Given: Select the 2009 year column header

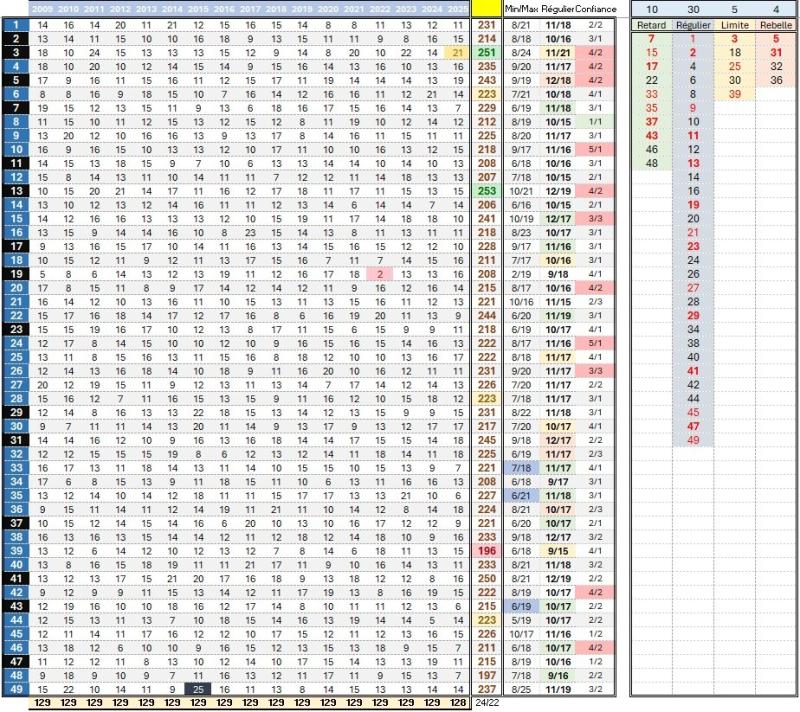Looking at the screenshot, I should point(43,8).
